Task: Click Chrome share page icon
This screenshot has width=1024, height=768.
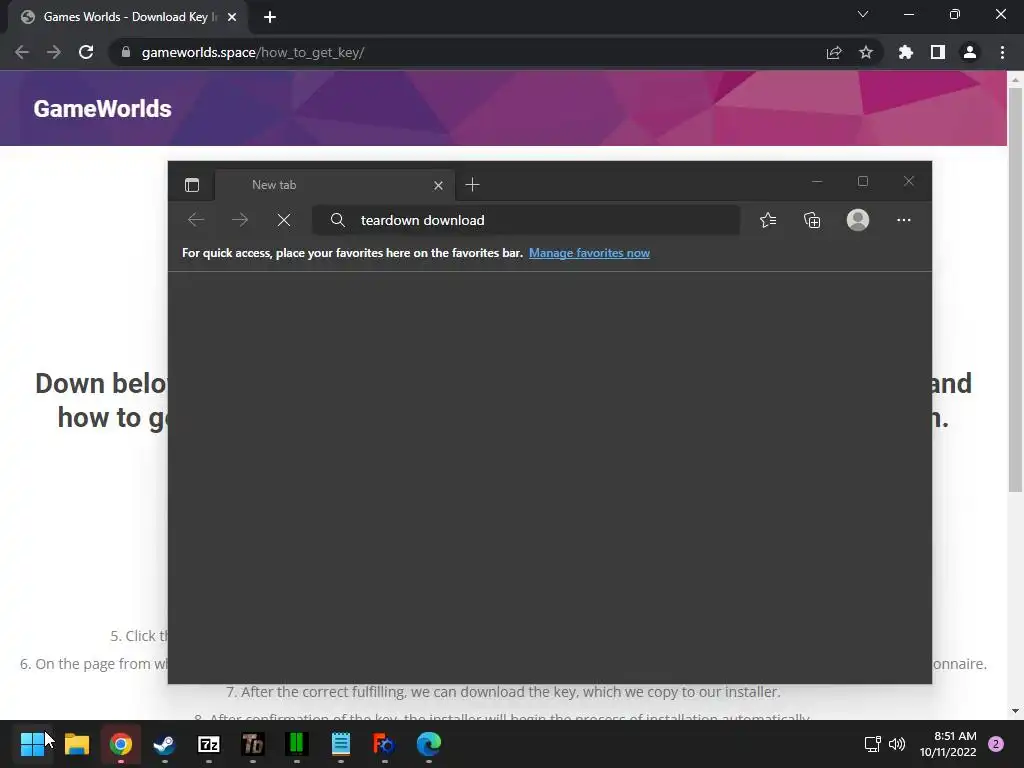Action: point(834,52)
